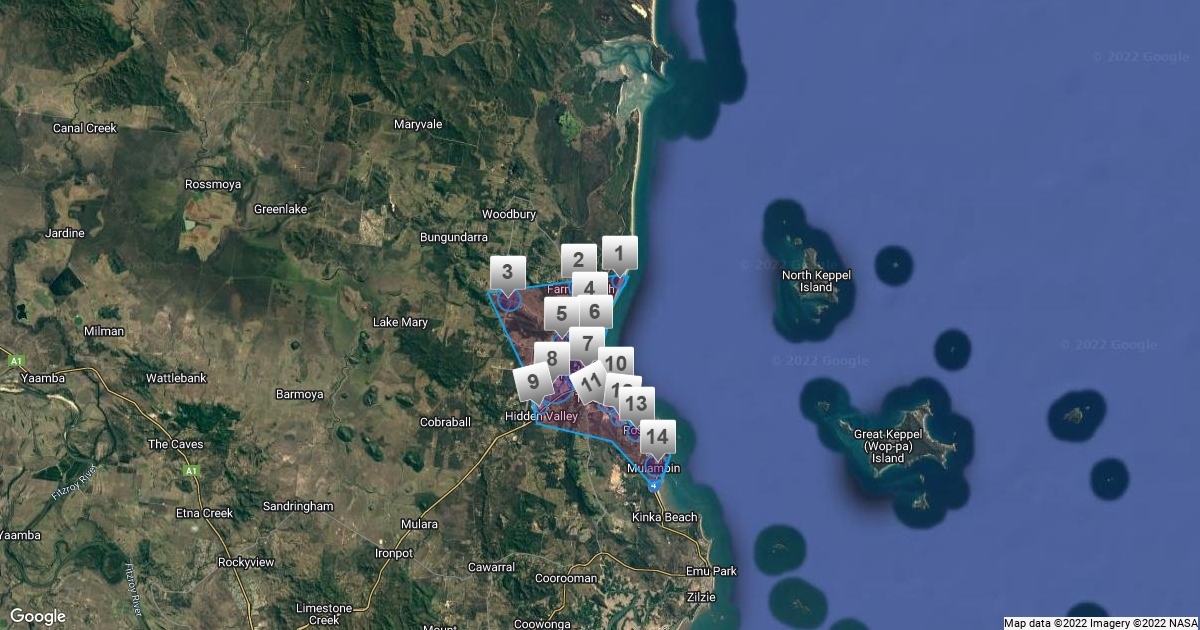Viewport: 1200px width, 630px height.
Task: Click the Rossmoya place label
Action: tap(215, 184)
